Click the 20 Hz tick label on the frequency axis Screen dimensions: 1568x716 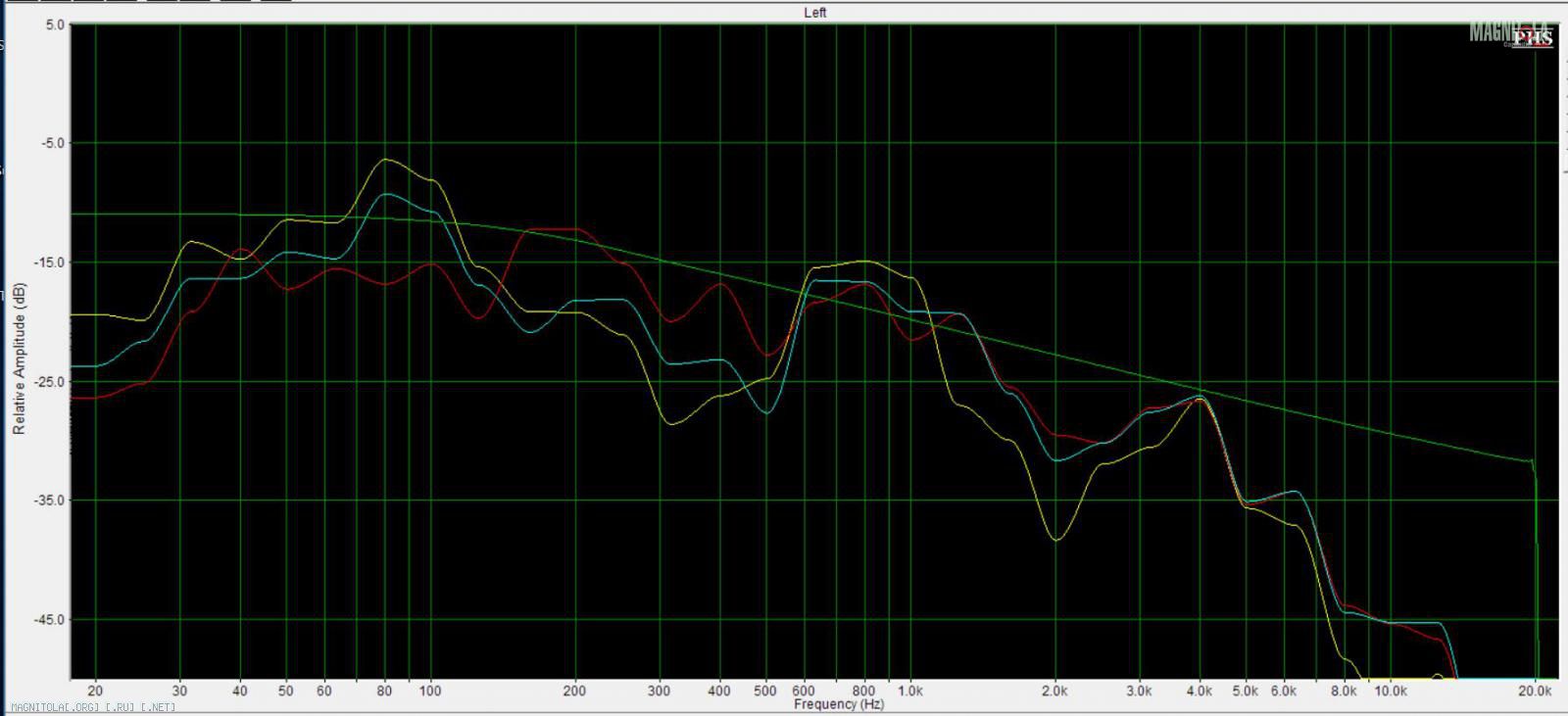(95, 691)
